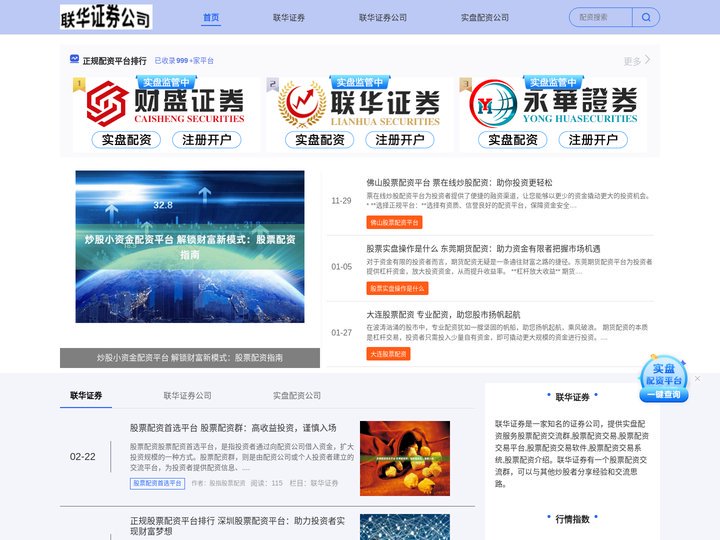Click the 行情指数 sidebar heading
This screenshot has width=720, height=540.
coord(572,519)
